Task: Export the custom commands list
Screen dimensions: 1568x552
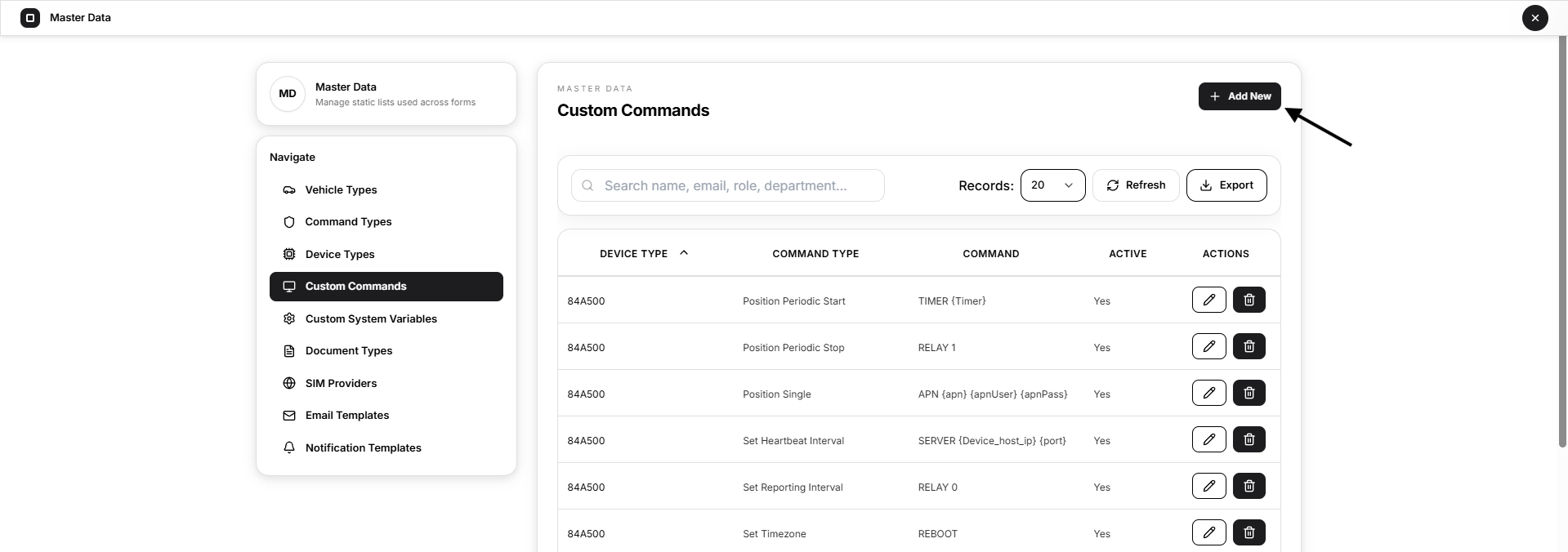Action: pos(1226,185)
